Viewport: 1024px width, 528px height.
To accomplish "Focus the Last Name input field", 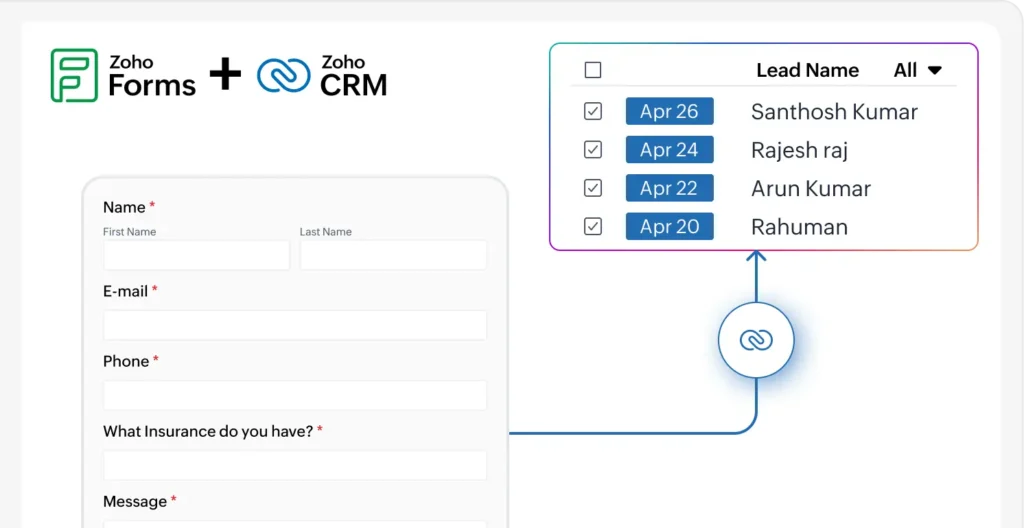I will [x=393, y=255].
